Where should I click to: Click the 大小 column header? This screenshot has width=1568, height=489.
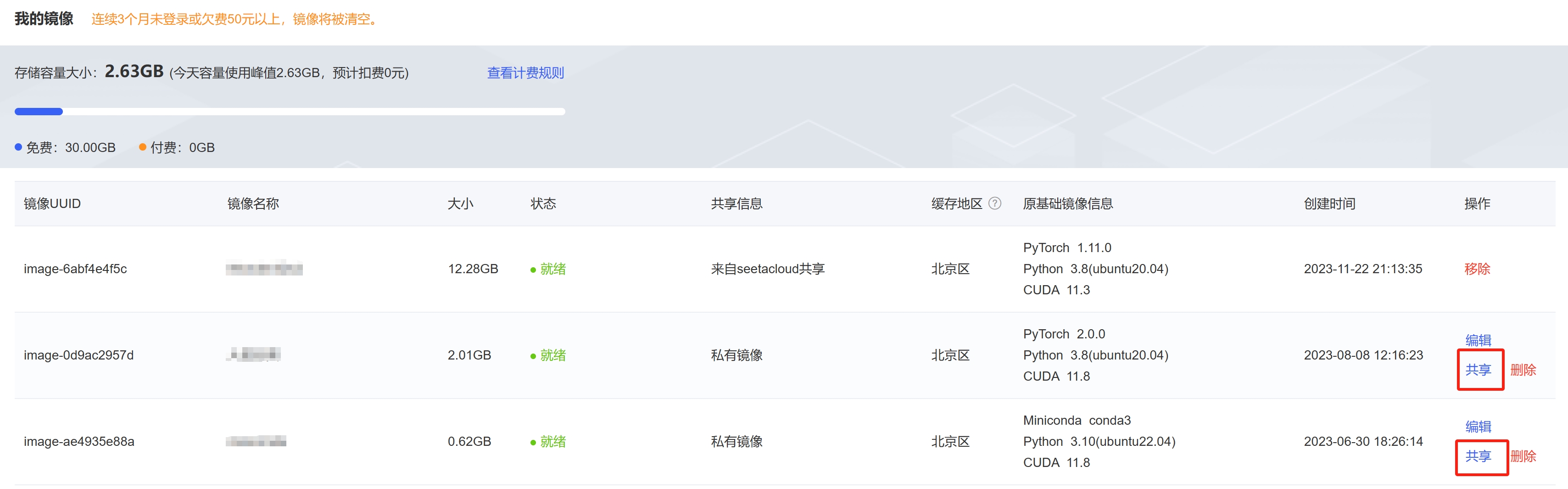[x=460, y=203]
